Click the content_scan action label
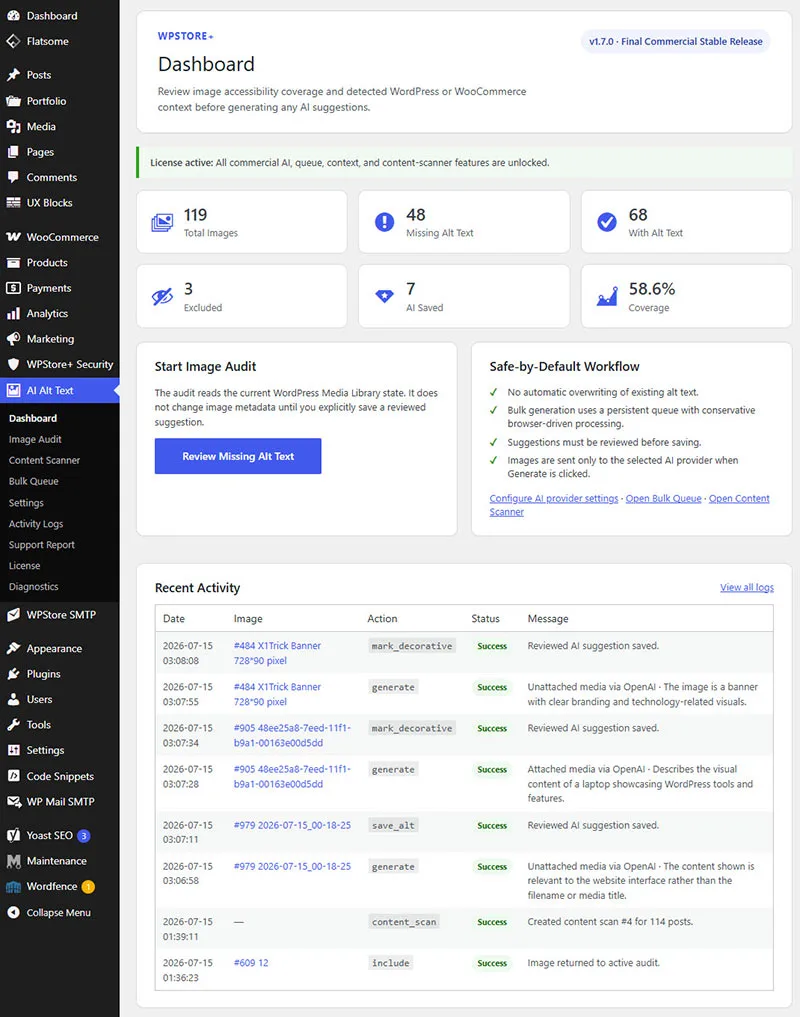The width and height of the screenshot is (800, 1017). pyautogui.click(x=404, y=922)
